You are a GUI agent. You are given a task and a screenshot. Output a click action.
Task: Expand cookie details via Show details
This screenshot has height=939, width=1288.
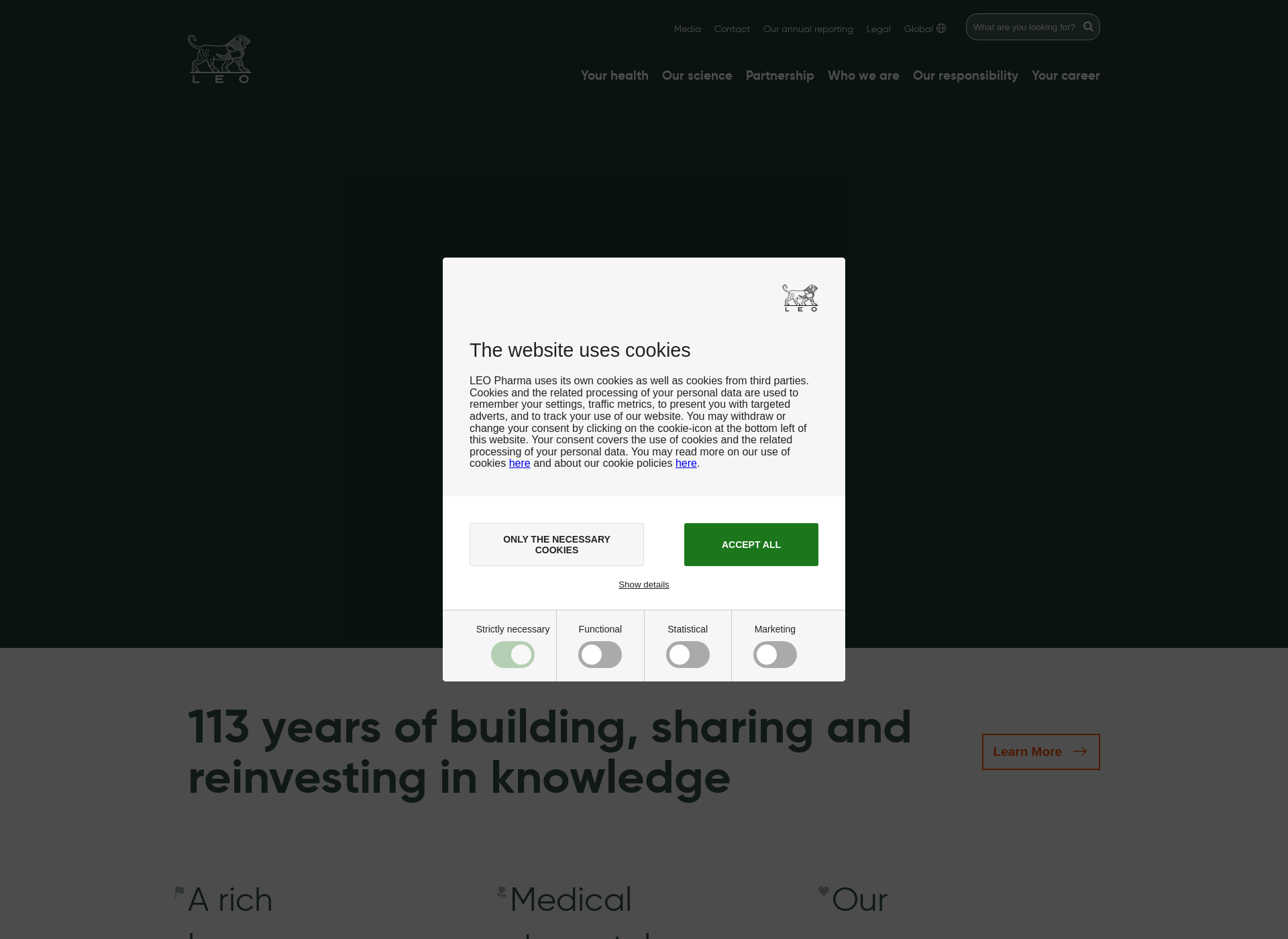tap(643, 584)
